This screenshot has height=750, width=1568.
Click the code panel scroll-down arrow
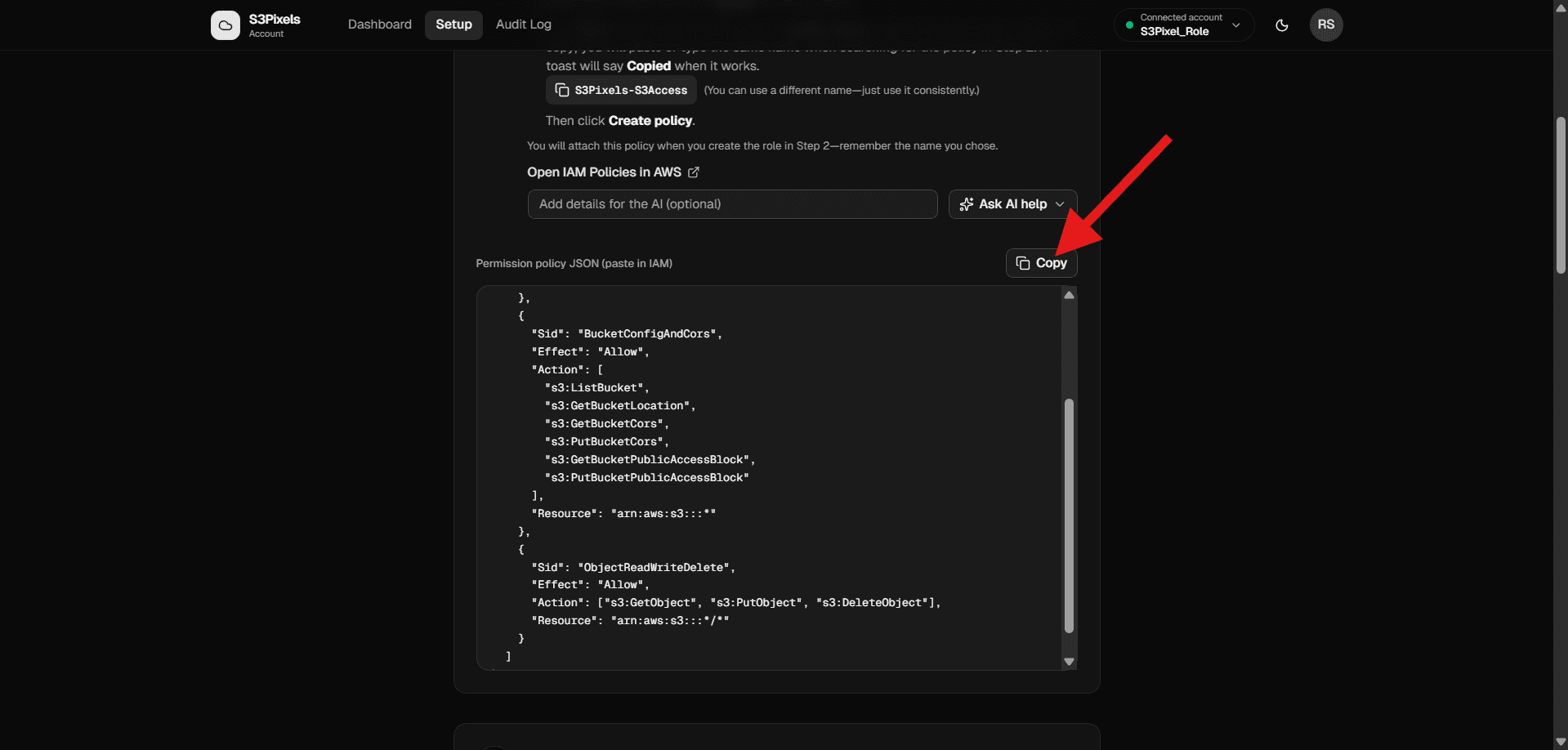click(x=1069, y=660)
